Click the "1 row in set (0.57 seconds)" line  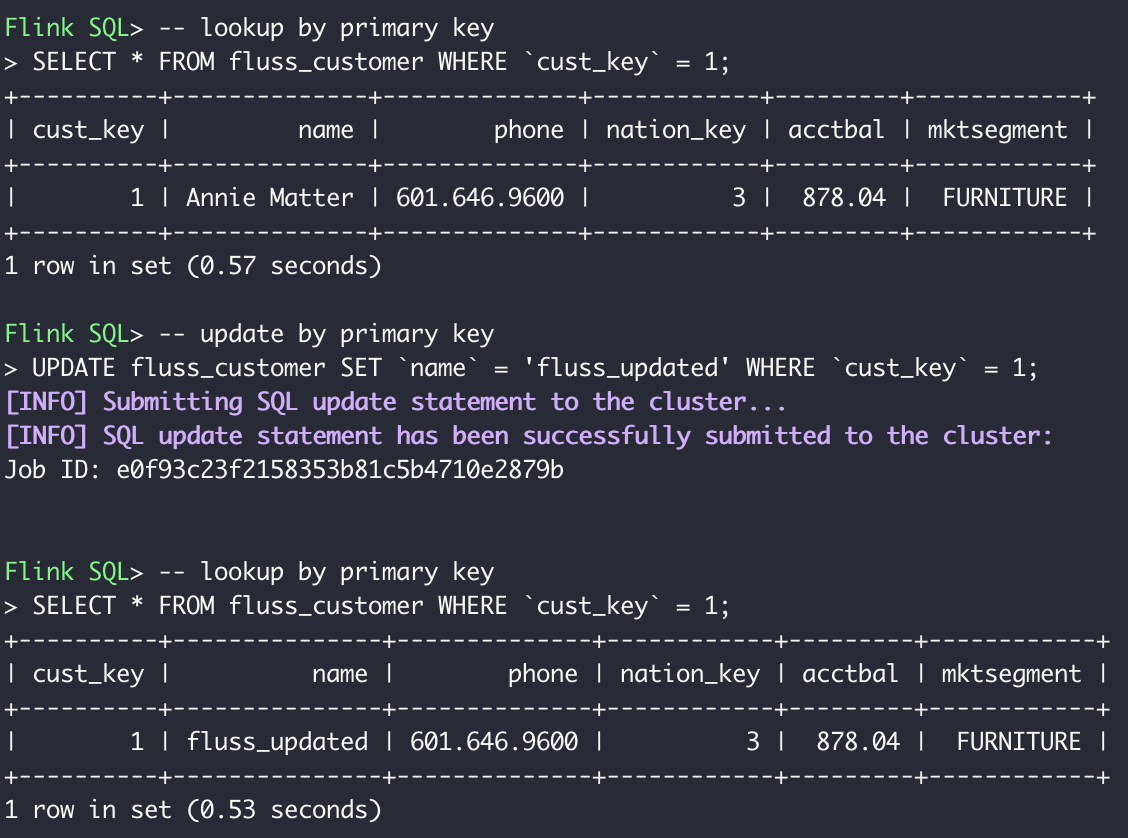(193, 265)
